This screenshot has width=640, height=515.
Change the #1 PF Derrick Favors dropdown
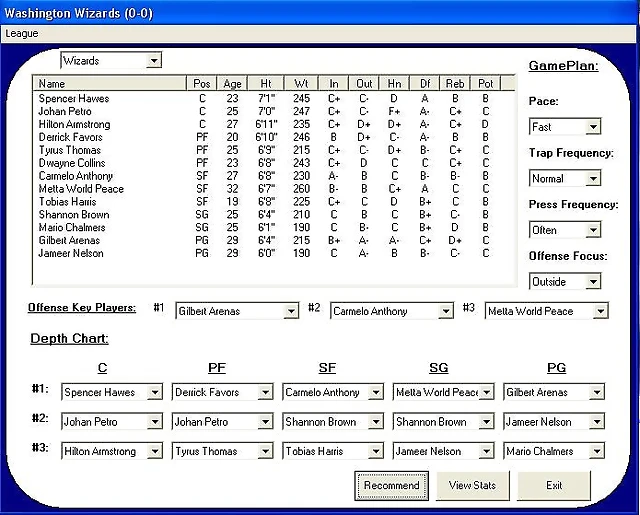(222, 392)
